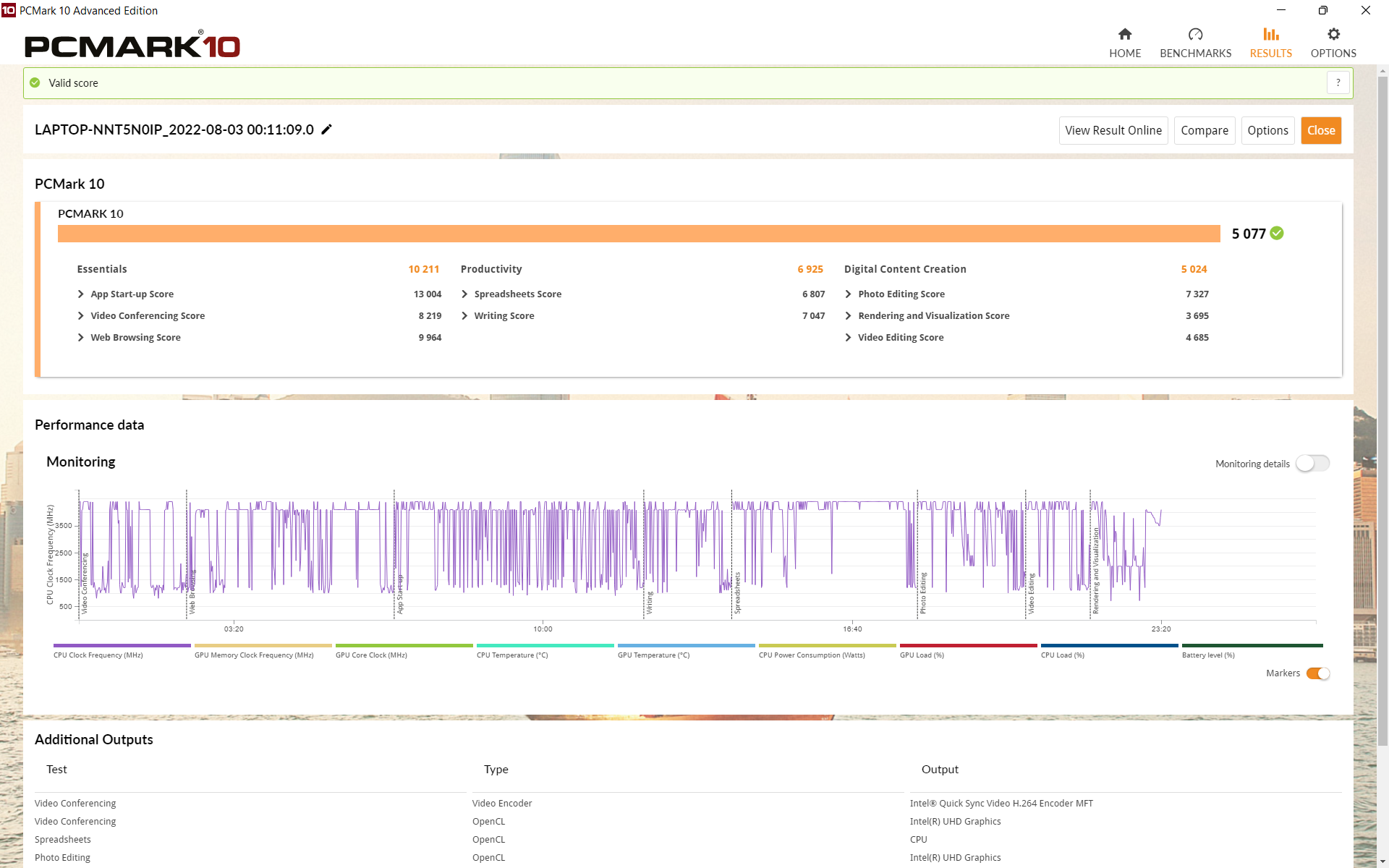Select CPU Power Consumption legend

tap(827, 650)
